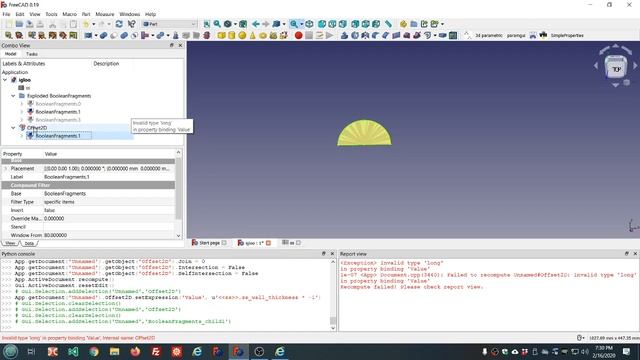Click the Extrude tool icon
The height and width of the screenshot is (360, 640).
(x=344, y=36)
